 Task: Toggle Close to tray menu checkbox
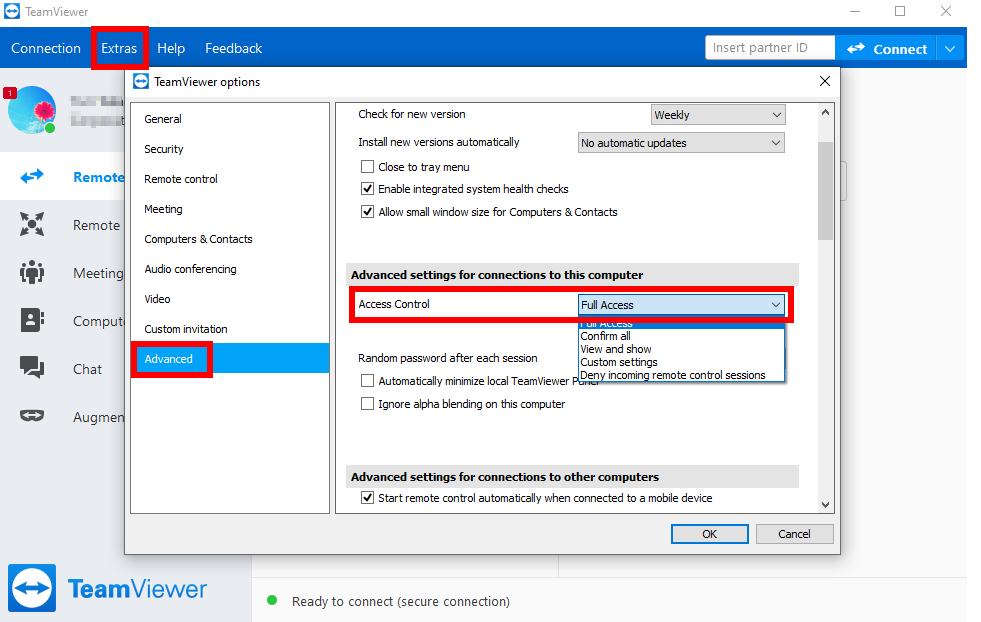(367, 167)
